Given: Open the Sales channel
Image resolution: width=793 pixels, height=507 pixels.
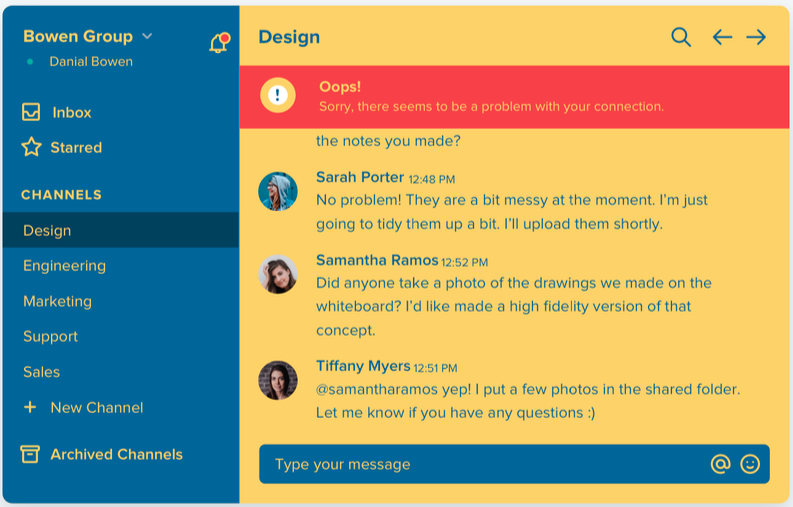Looking at the screenshot, I should pos(41,372).
